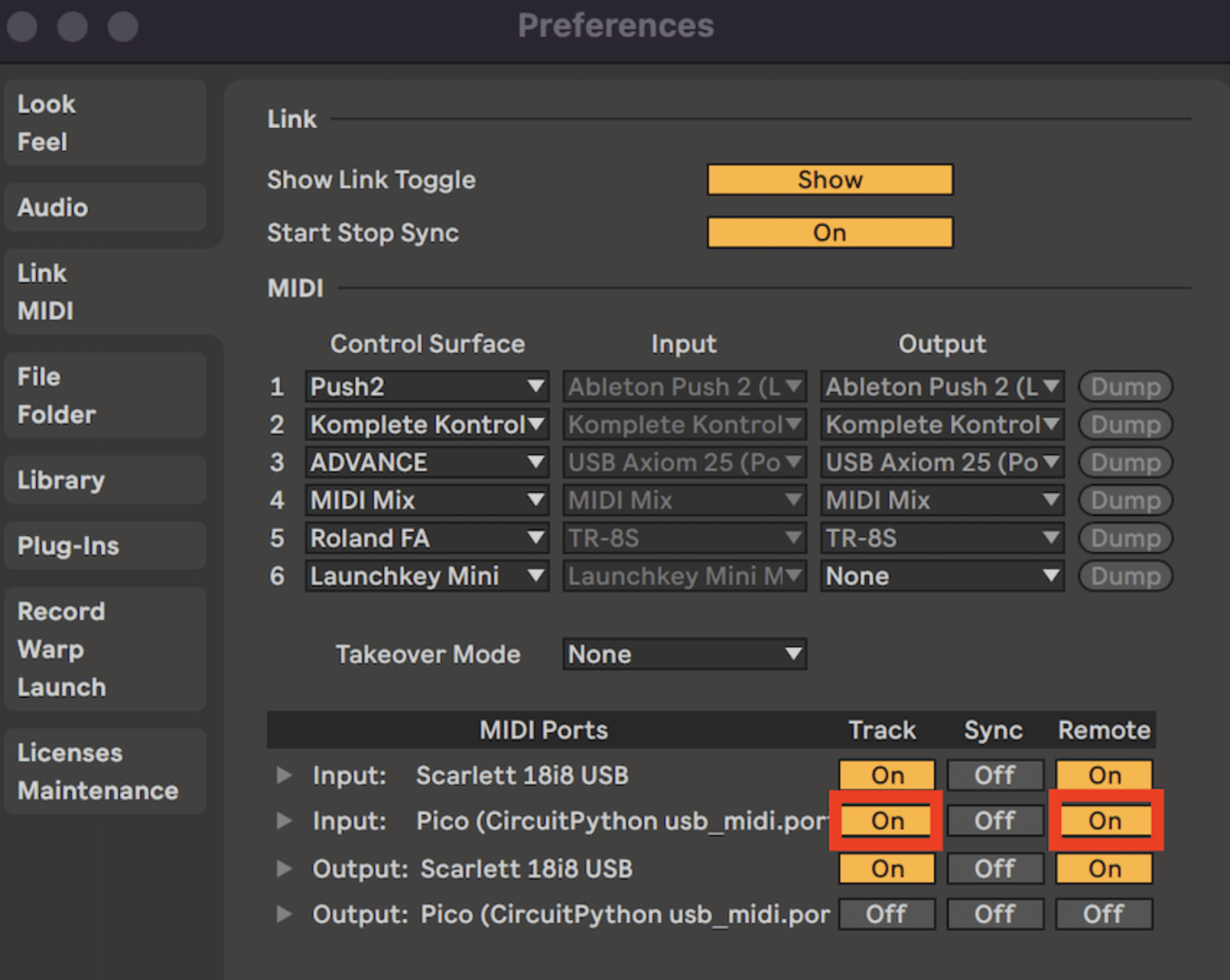Expand Input Scarlett 18i8 USB port row
Viewport: 1230px width, 980px height.
(x=284, y=775)
